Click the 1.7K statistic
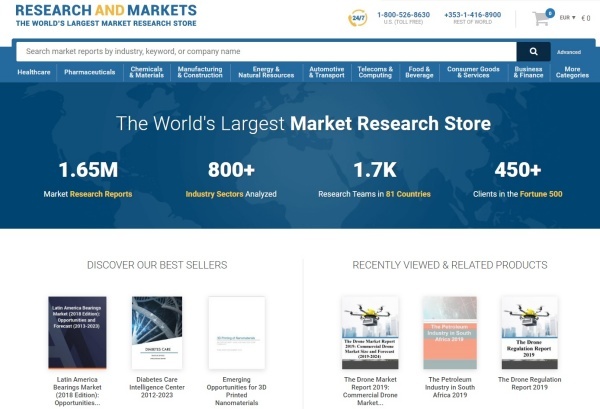Image resolution: width=600 pixels, height=409 pixels. pyautogui.click(x=375, y=170)
